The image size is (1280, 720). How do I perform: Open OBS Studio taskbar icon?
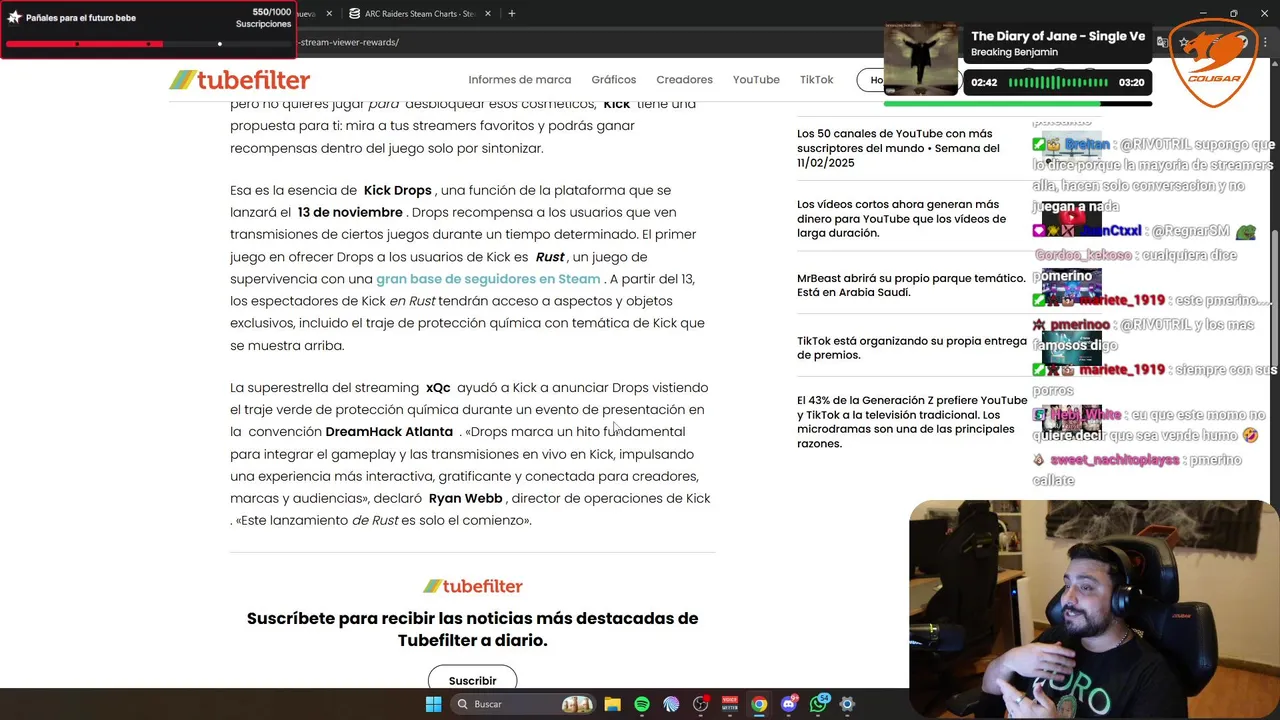pos(700,704)
